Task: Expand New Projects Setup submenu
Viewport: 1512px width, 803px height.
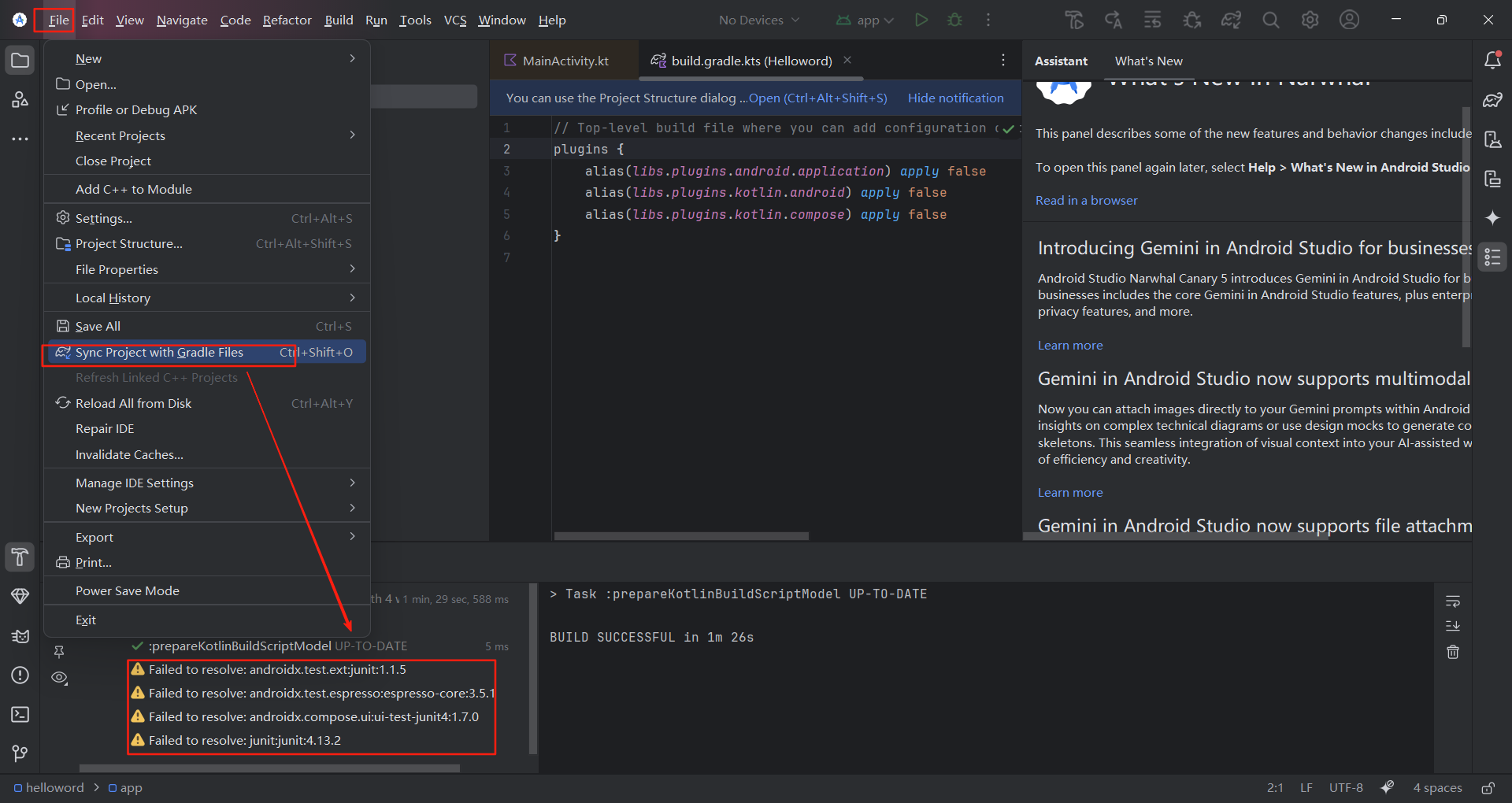Action: (206, 509)
